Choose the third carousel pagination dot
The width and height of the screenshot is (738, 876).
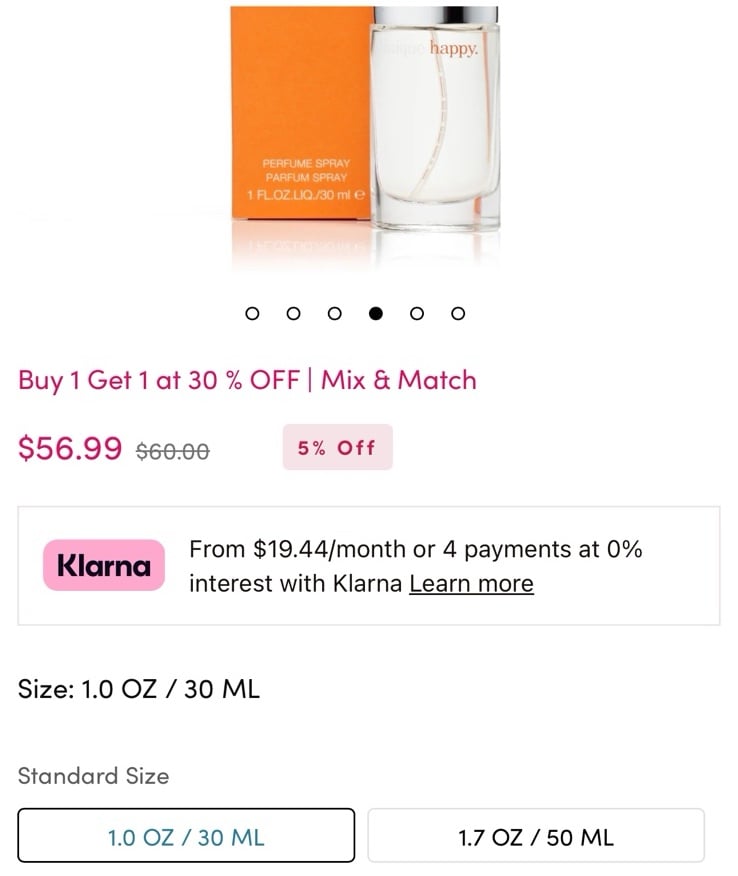point(335,313)
